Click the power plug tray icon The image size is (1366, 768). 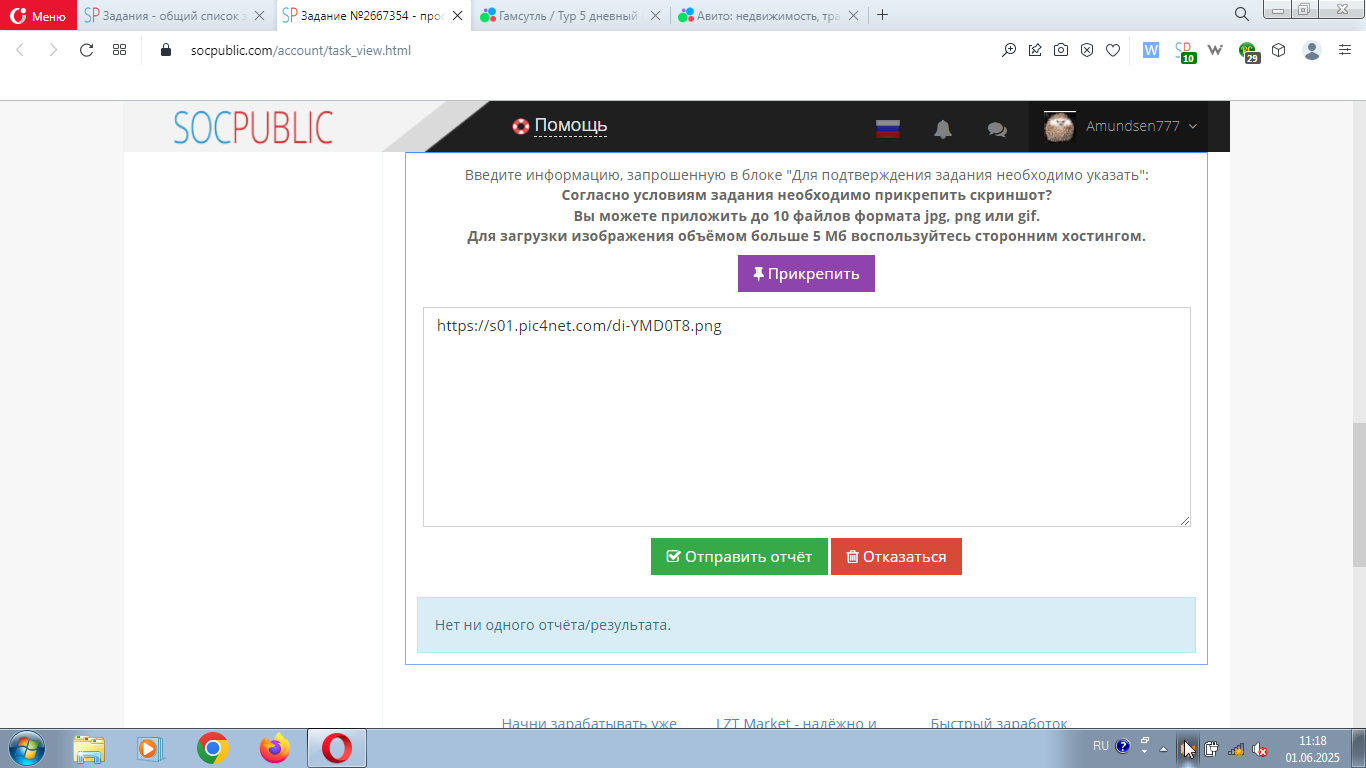pos(1211,748)
